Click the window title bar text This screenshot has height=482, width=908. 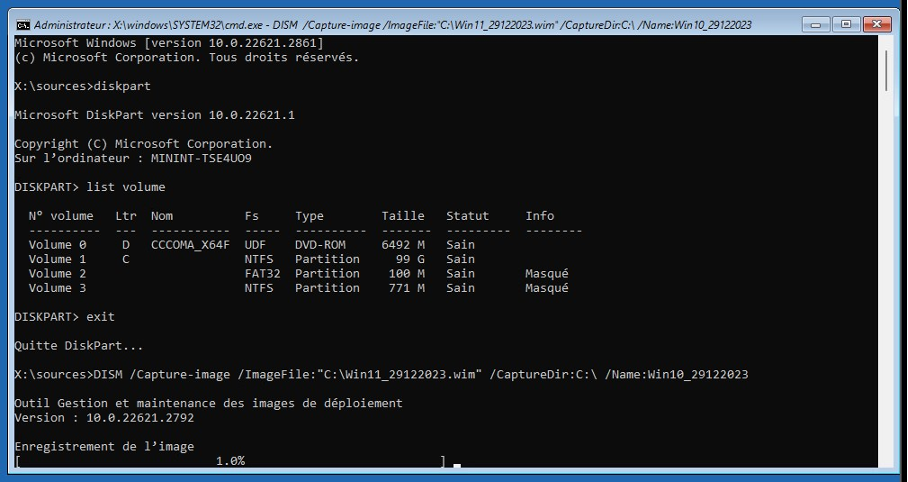pos(393,25)
